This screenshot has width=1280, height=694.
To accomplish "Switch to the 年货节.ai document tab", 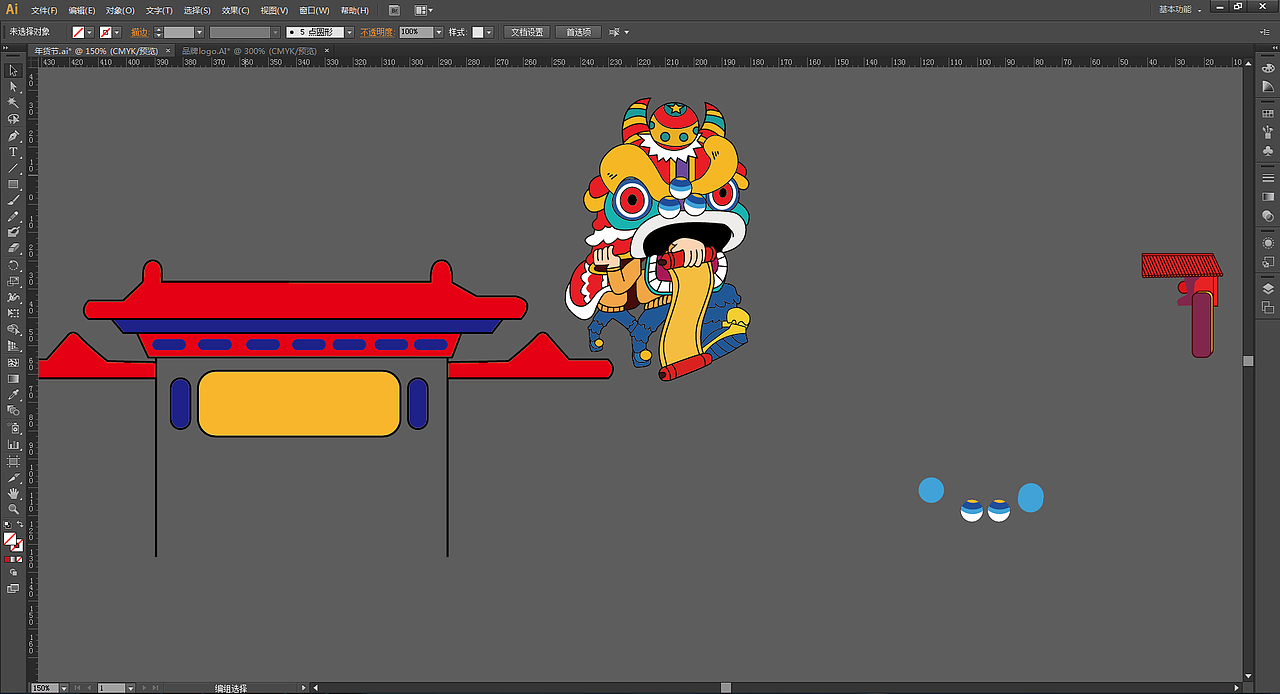I will 95,50.
